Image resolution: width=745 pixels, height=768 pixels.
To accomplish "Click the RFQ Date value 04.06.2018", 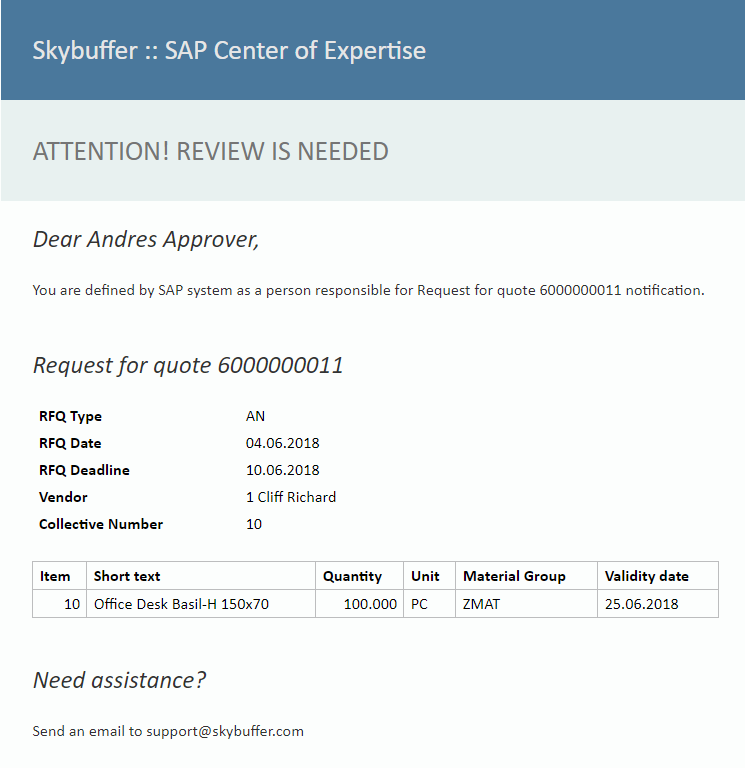I will pyautogui.click(x=282, y=443).
